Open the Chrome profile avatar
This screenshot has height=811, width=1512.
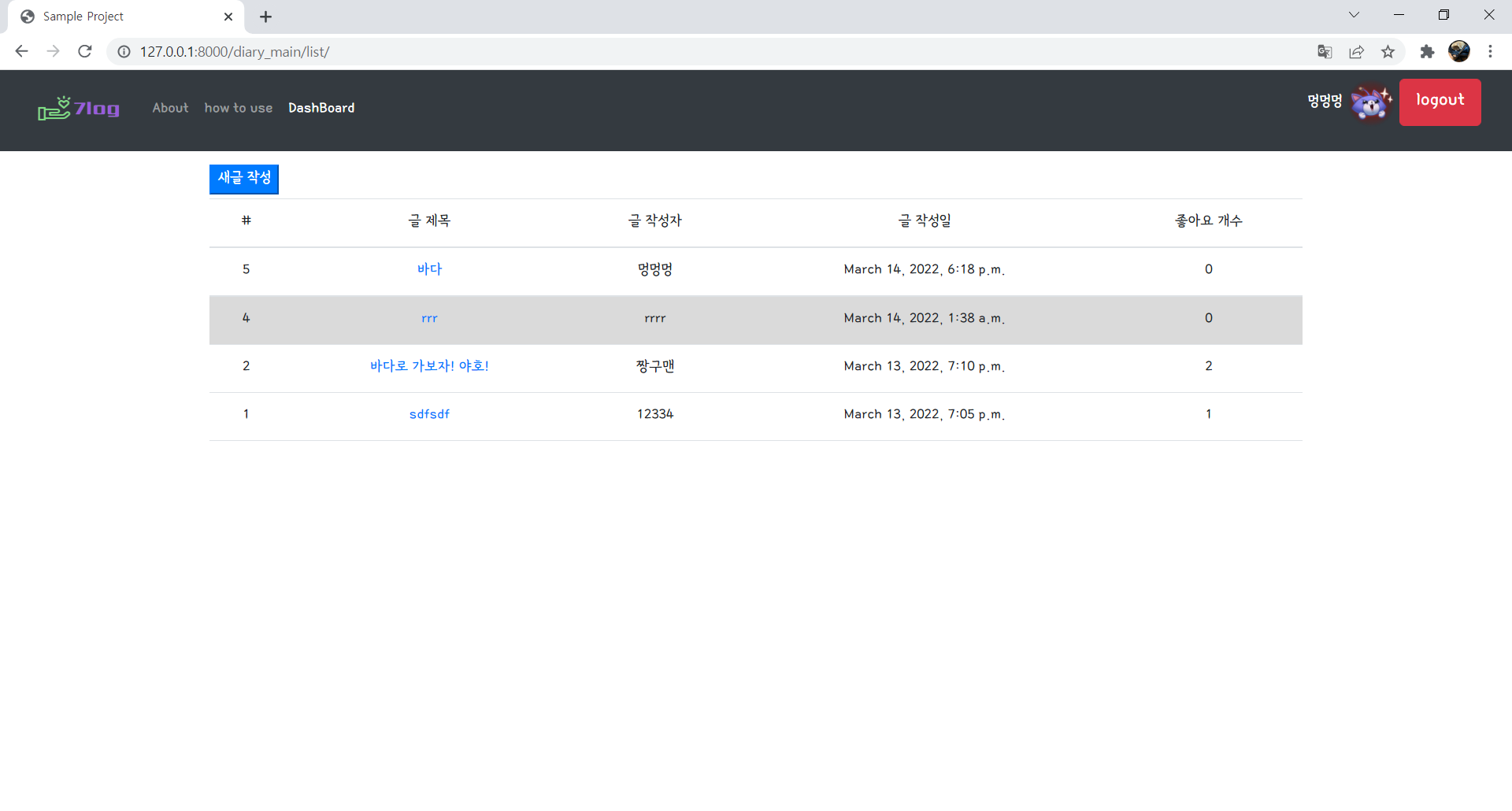click(x=1459, y=51)
